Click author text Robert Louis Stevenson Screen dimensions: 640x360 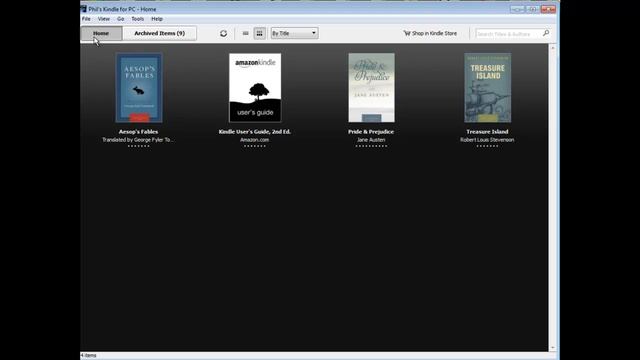(x=487, y=140)
